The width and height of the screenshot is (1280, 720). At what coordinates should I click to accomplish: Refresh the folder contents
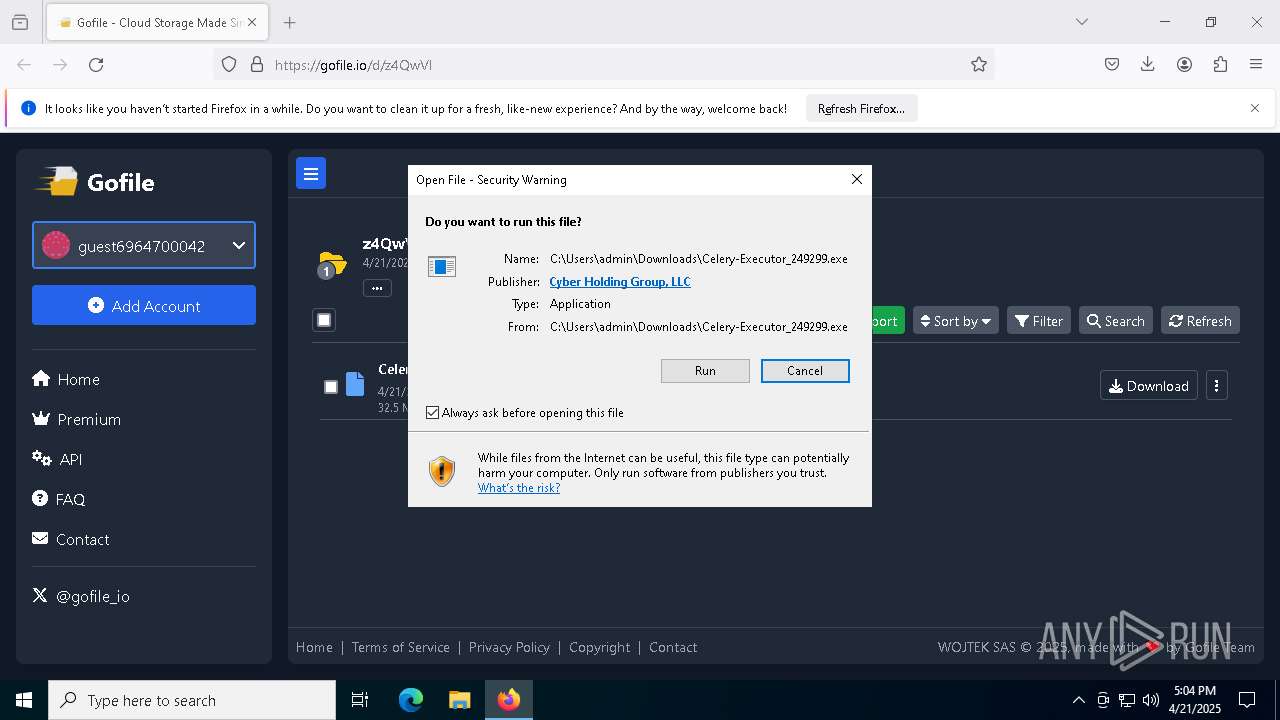pos(1200,321)
